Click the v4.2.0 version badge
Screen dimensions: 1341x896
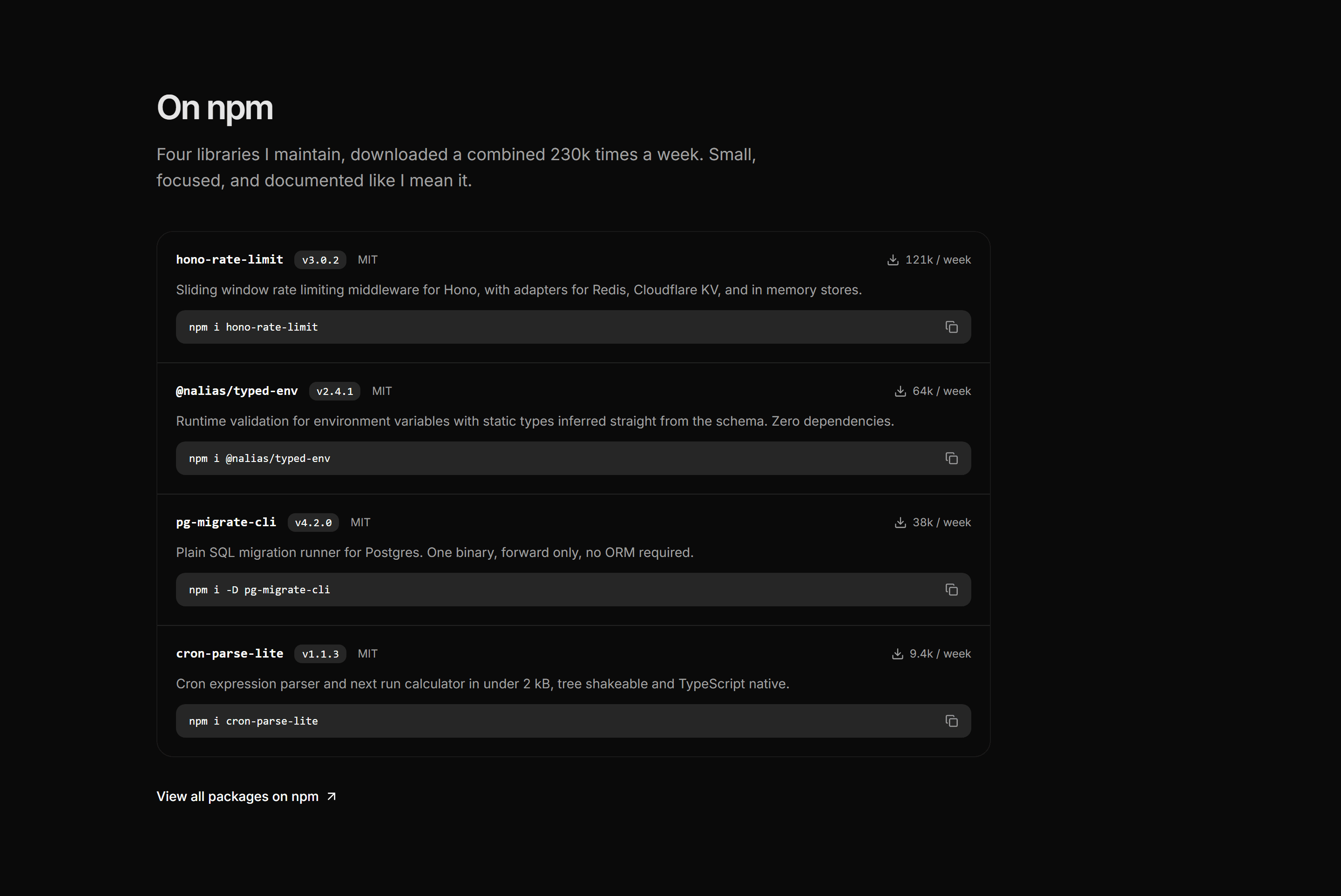(313, 523)
